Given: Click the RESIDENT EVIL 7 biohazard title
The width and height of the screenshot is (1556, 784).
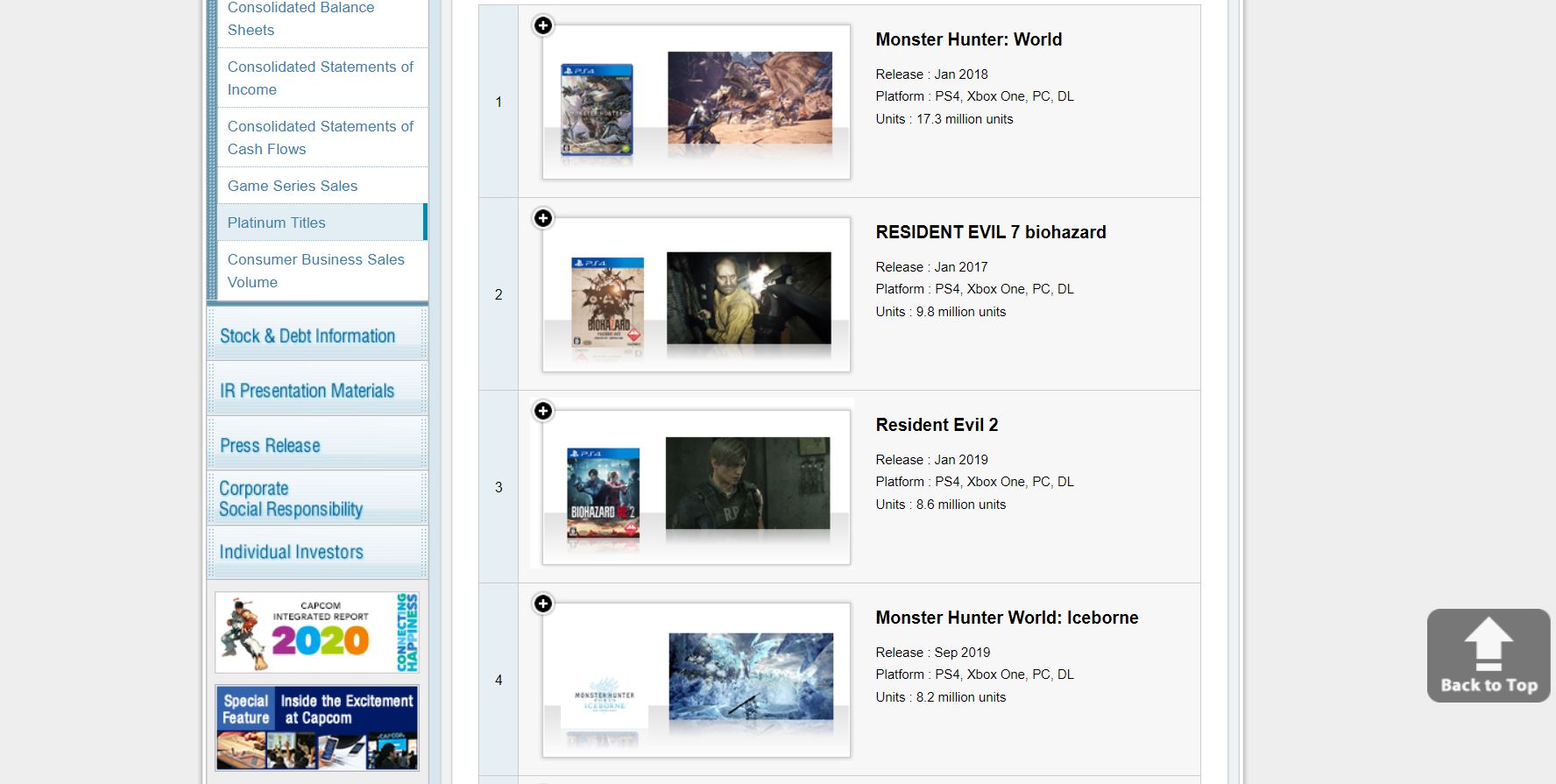Looking at the screenshot, I should point(991,232).
